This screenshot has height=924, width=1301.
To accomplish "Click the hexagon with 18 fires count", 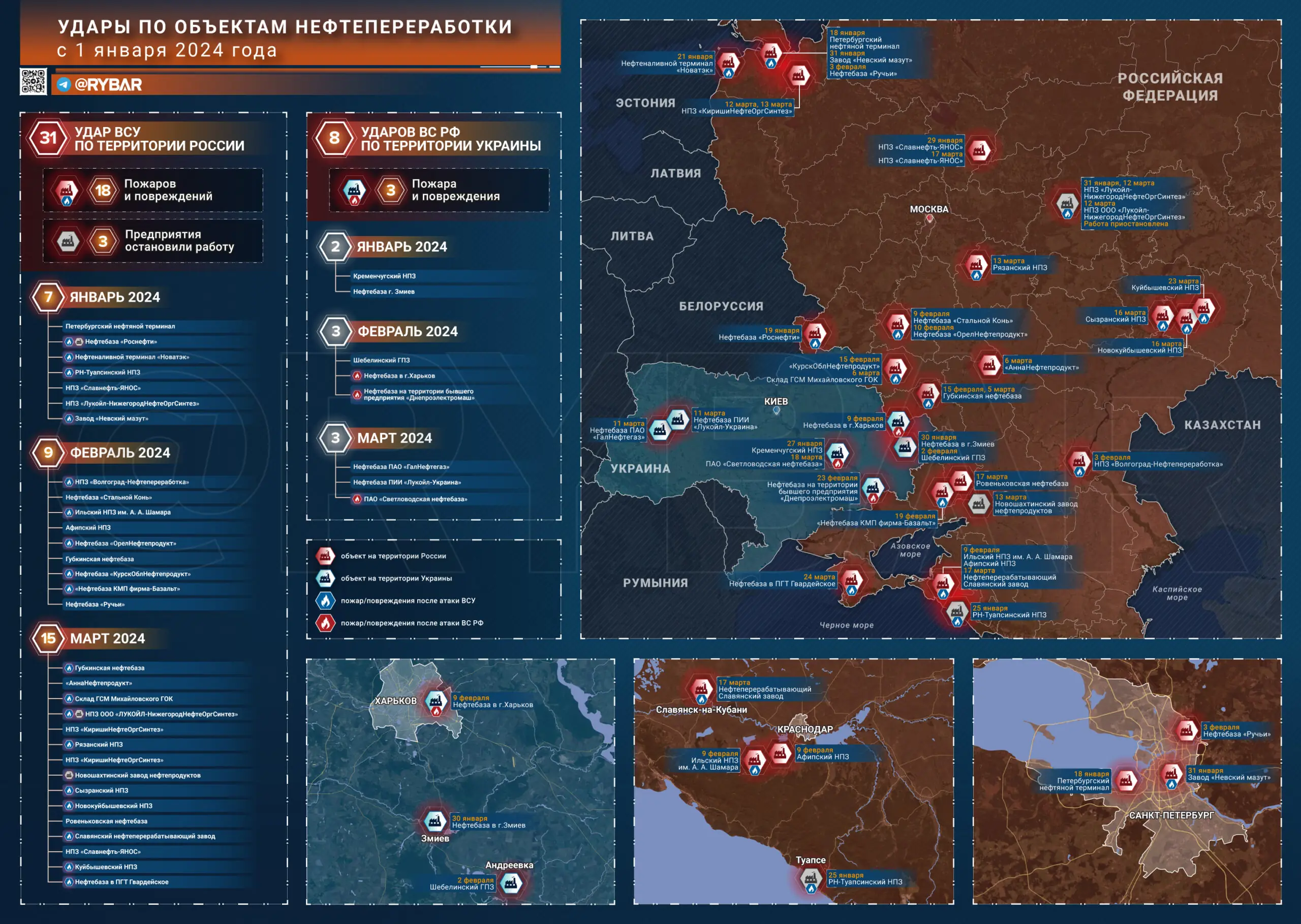I will coord(103,190).
